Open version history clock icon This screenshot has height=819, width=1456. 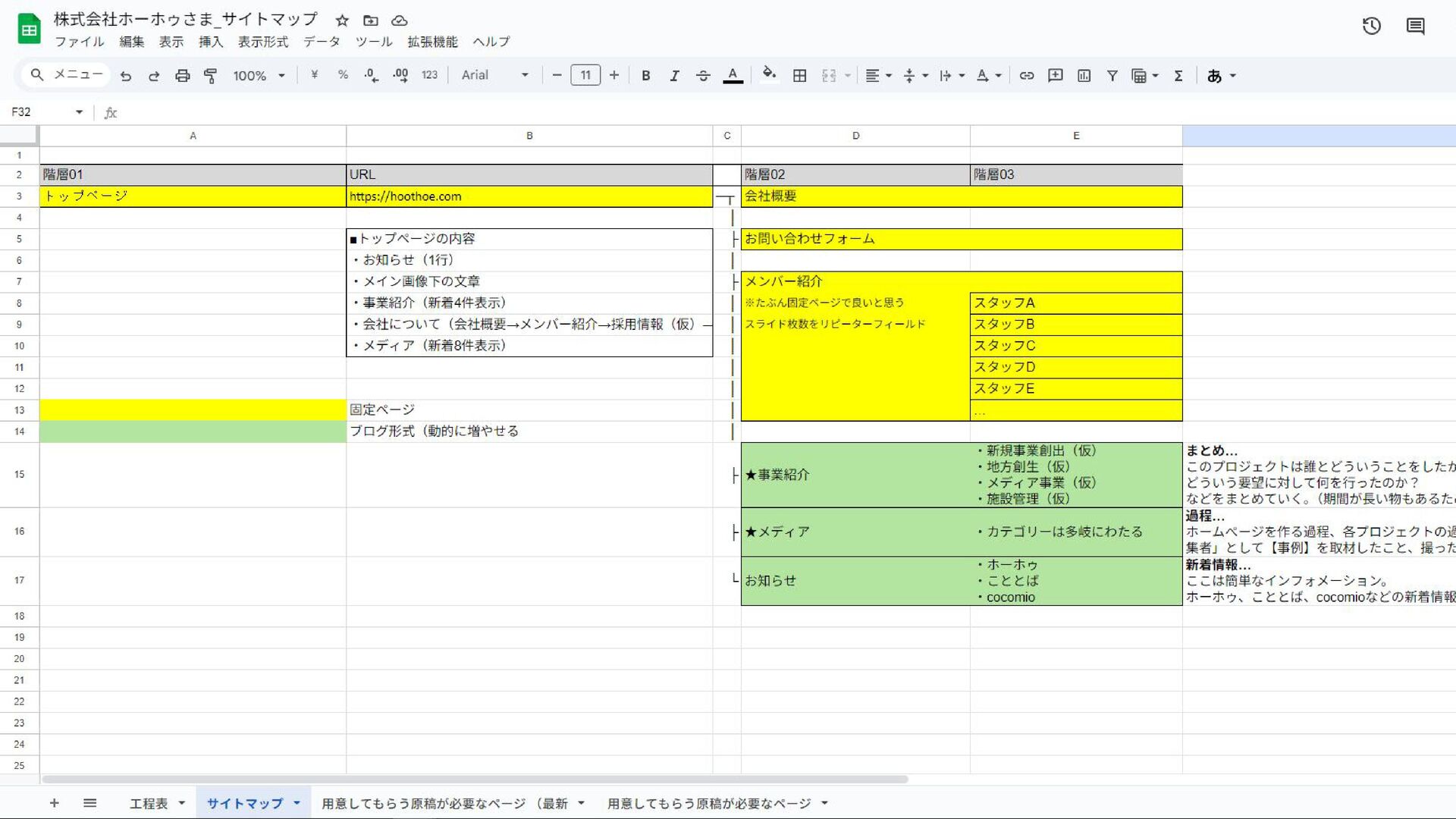tap(1371, 27)
